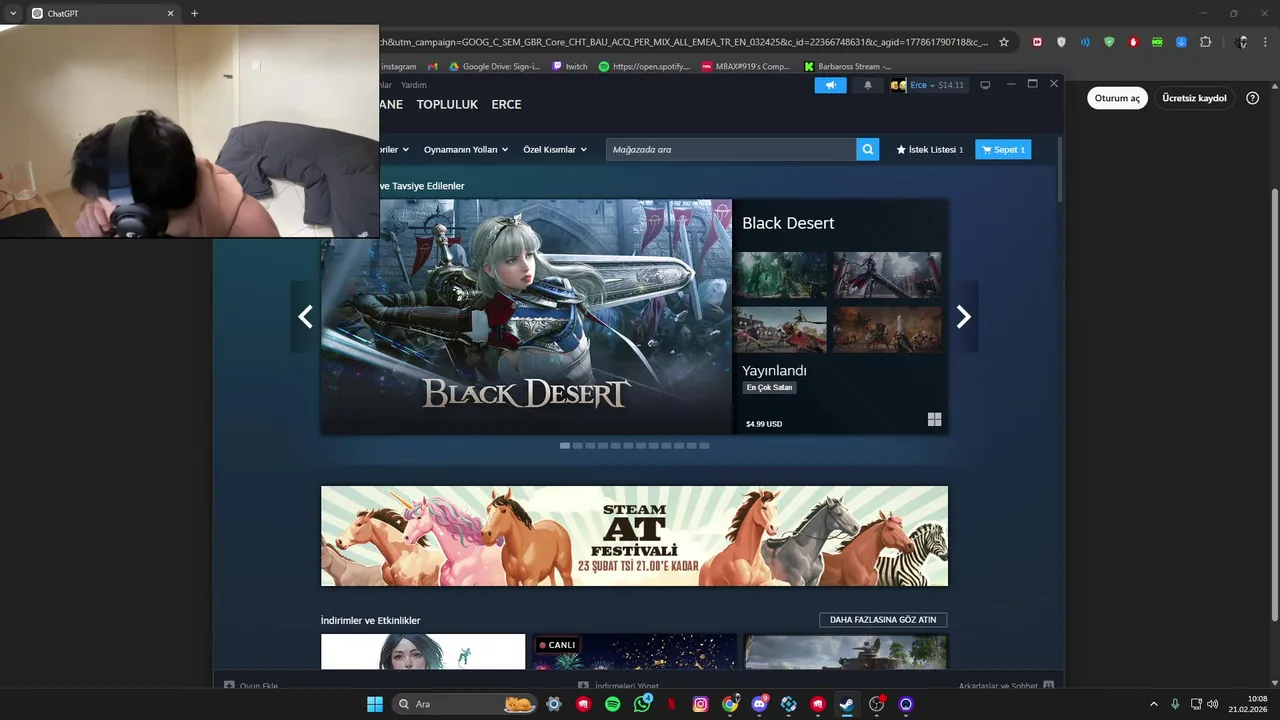1280x720 pixels.
Task: Open a new browser tab with plus button
Action: (194, 13)
